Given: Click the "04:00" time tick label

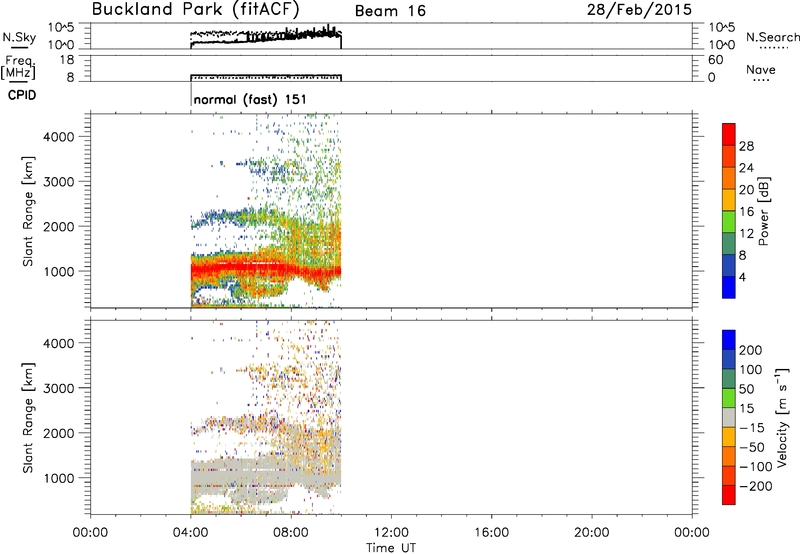Looking at the screenshot, I should (191, 533).
